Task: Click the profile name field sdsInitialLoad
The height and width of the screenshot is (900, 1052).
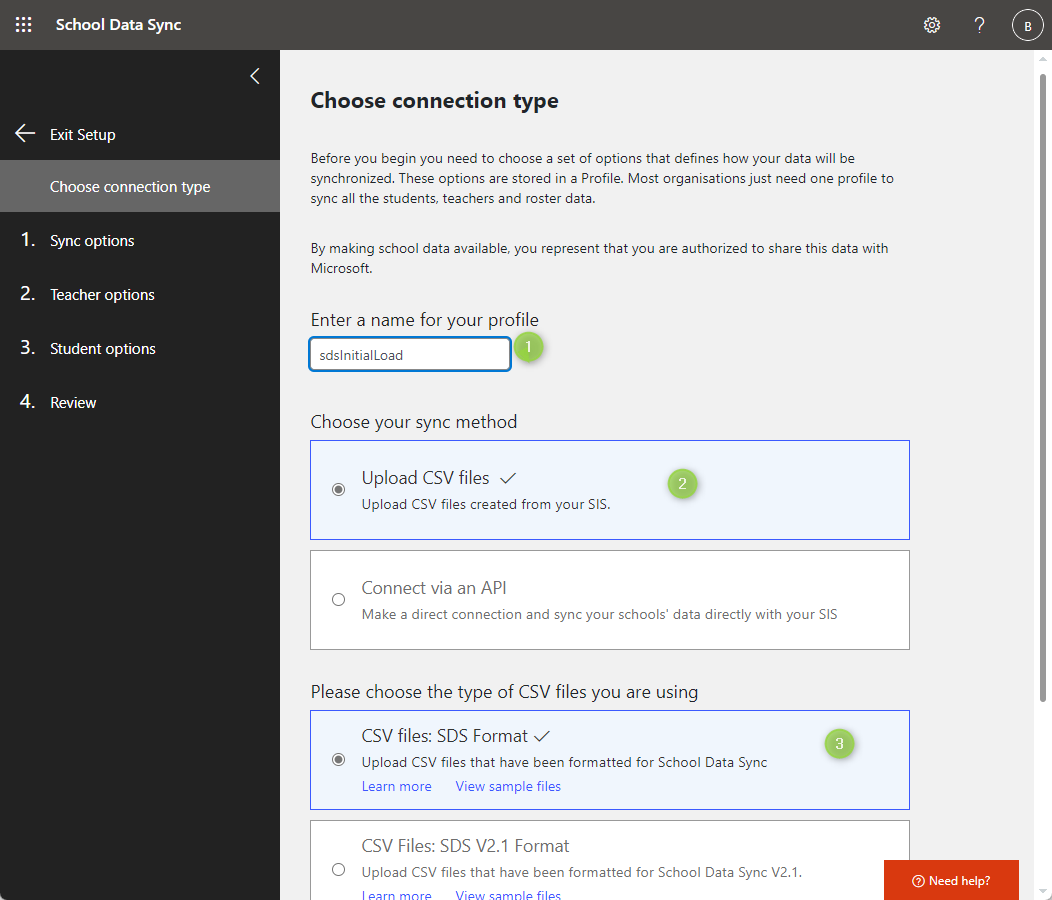Action: point(409,353)
